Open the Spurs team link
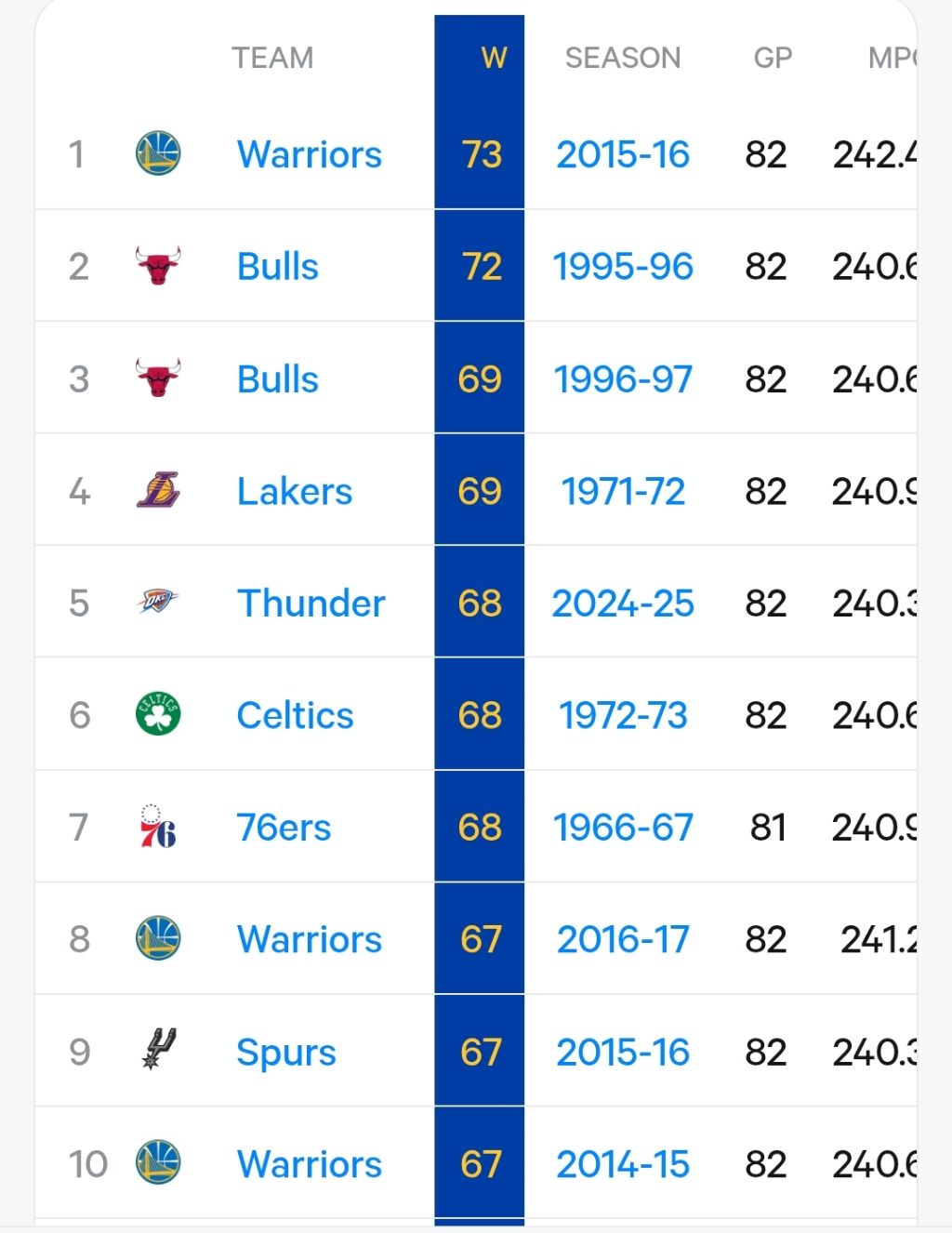The width and height of the screenshot is (952, 1233). point(286,1052)
